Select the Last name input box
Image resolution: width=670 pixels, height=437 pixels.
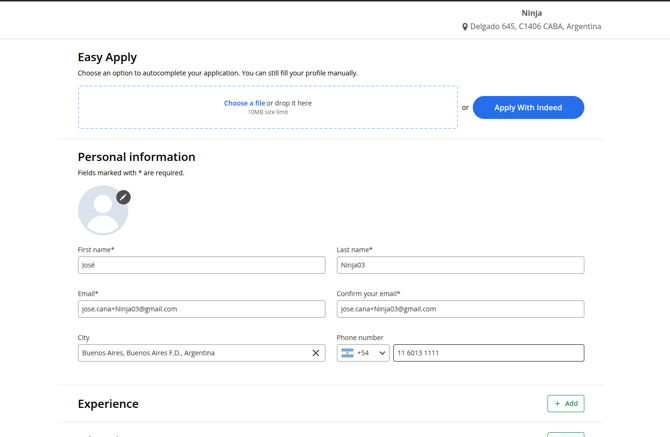[460, 265]
